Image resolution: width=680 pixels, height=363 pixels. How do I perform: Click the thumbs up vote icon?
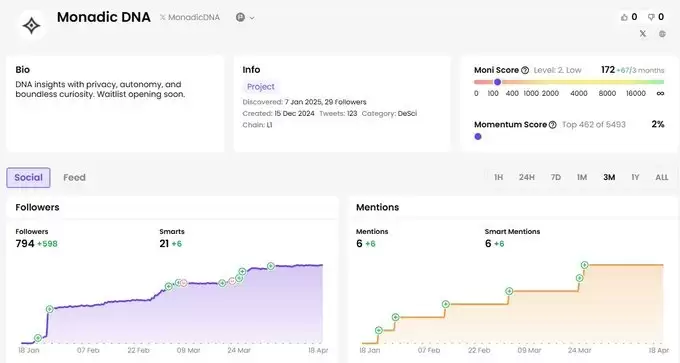click(624, 17)
